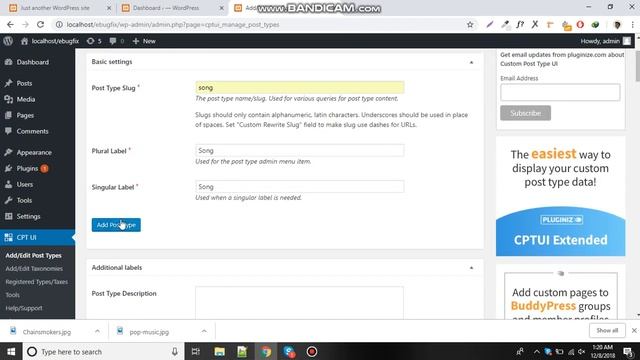Close the Dashboard WordPress browser tab
The height and width of the screenshot is (360, 640).
[221, 8]
